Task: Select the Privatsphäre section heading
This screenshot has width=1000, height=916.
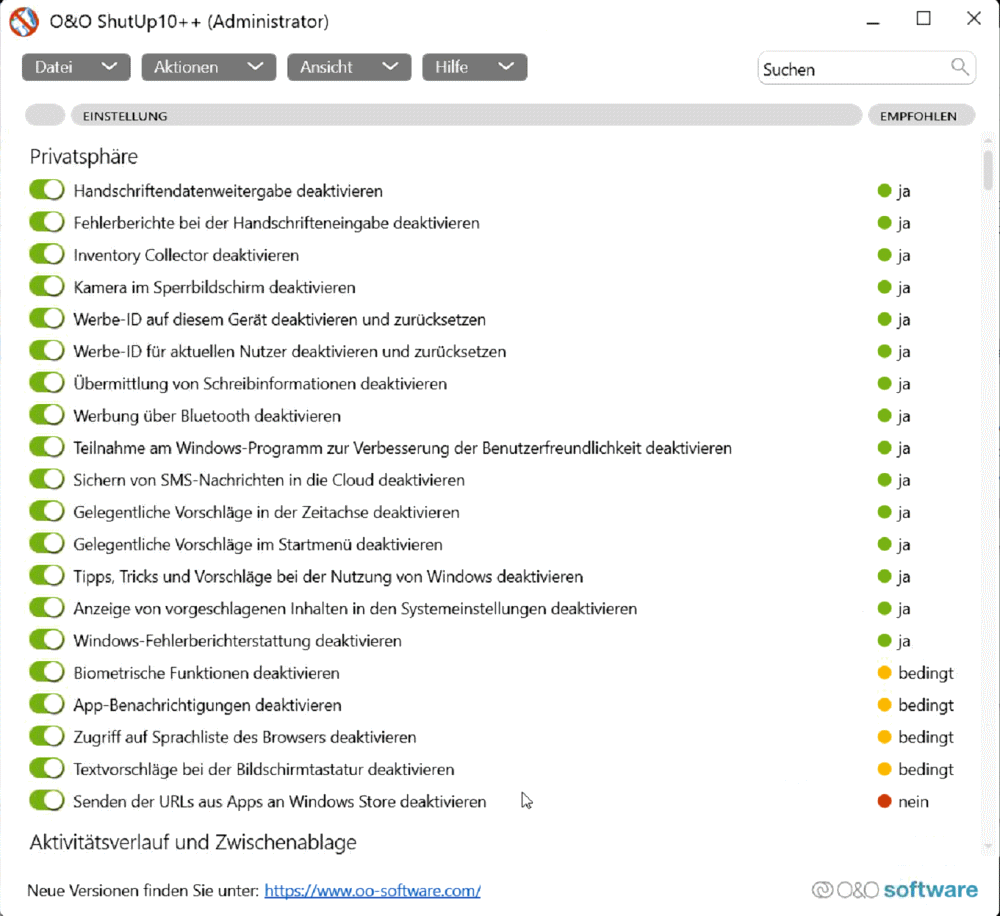Action: pyautogui.click(x=84, y=156)
